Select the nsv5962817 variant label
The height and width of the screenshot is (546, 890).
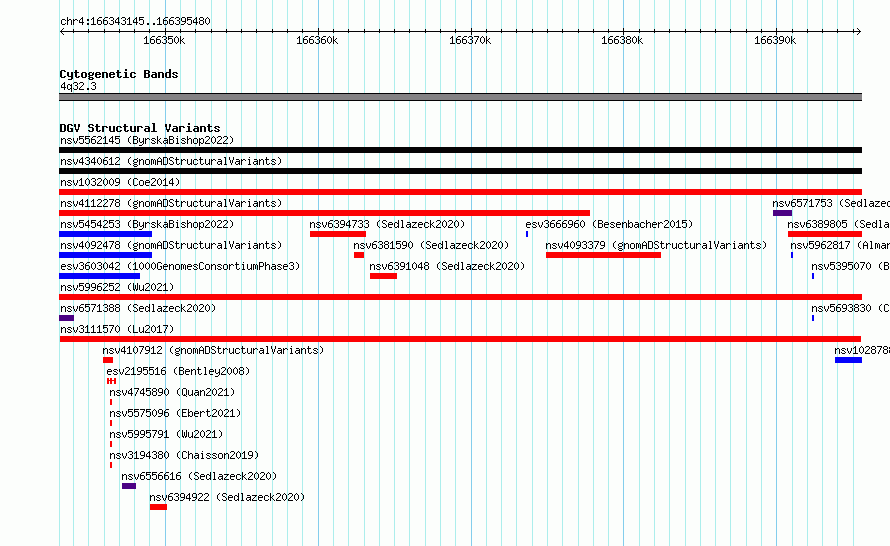(840, 245)
